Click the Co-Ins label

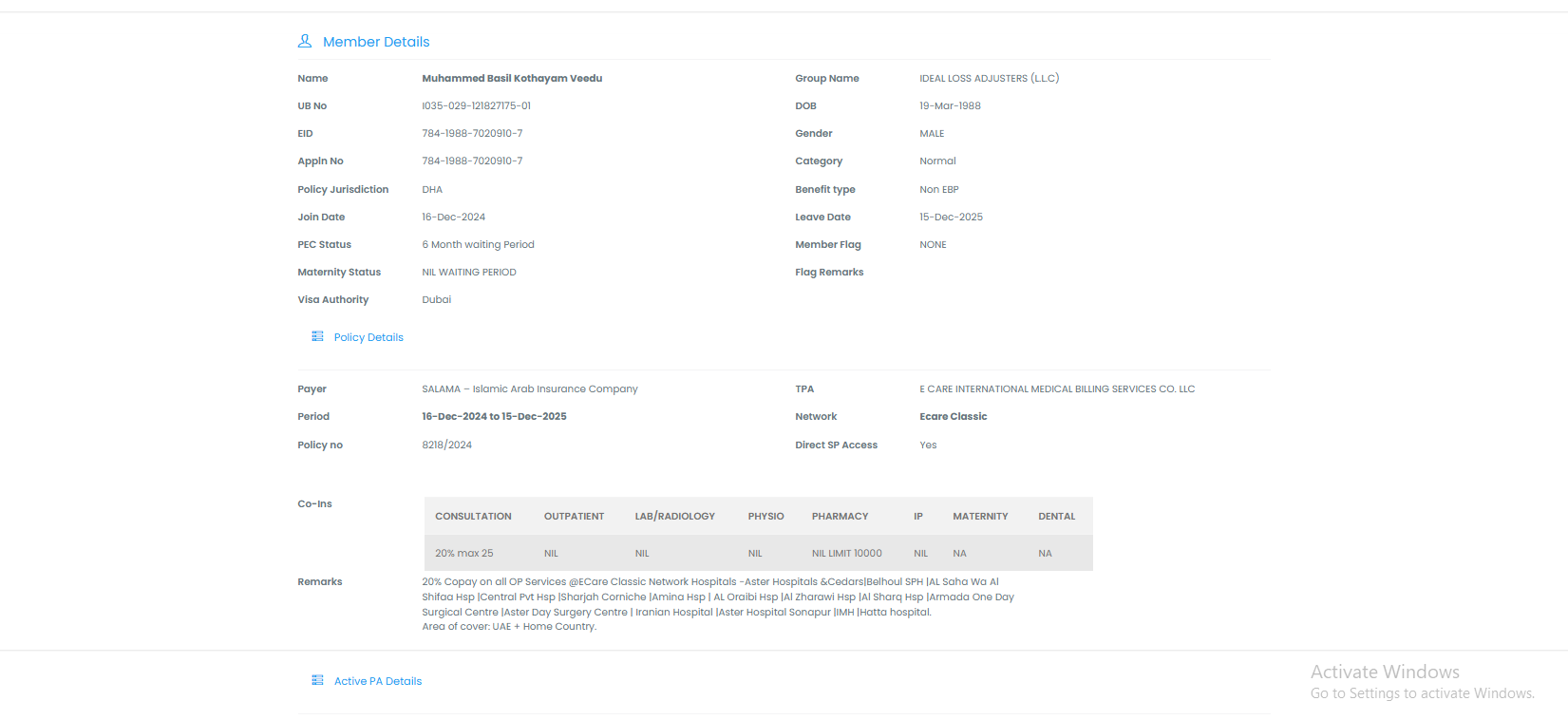pos(314,503)
